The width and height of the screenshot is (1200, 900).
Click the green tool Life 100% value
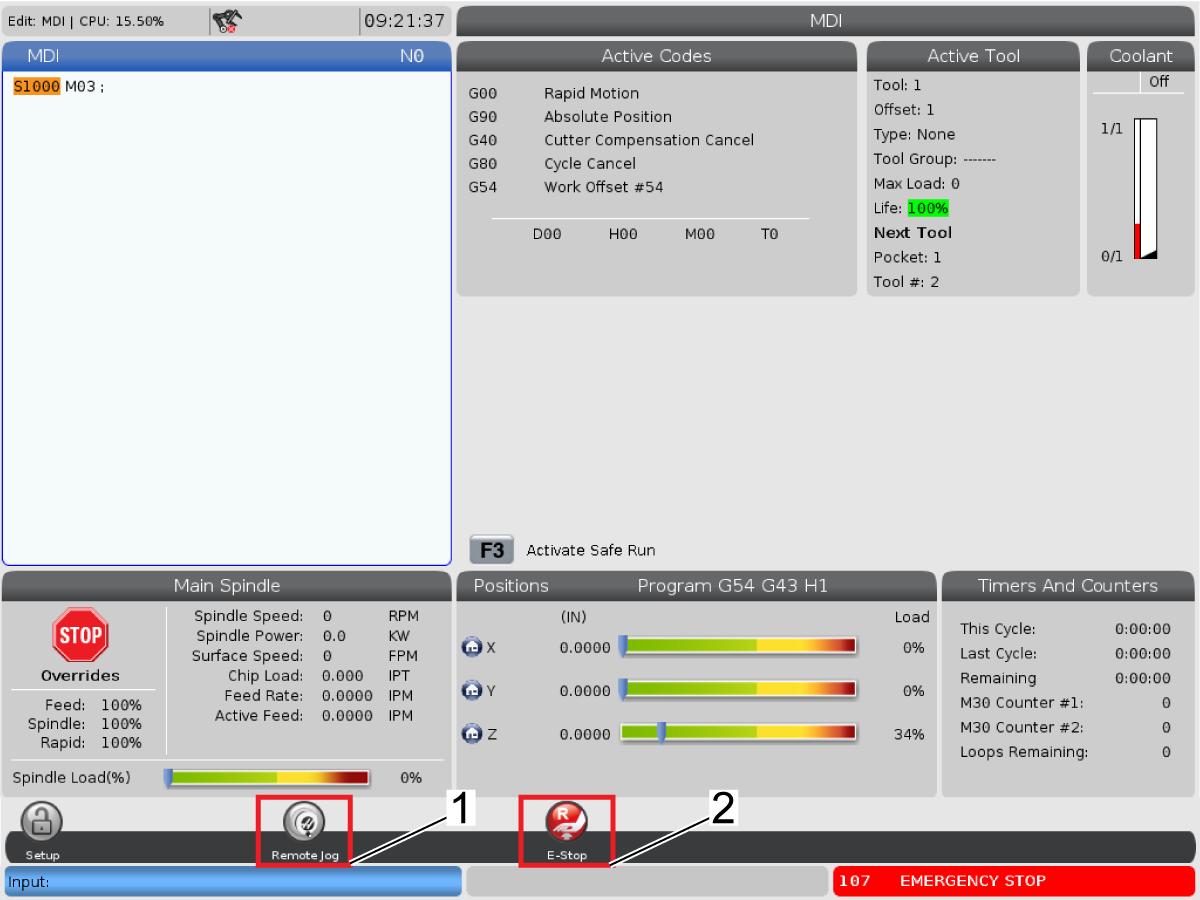pos(927,208)
